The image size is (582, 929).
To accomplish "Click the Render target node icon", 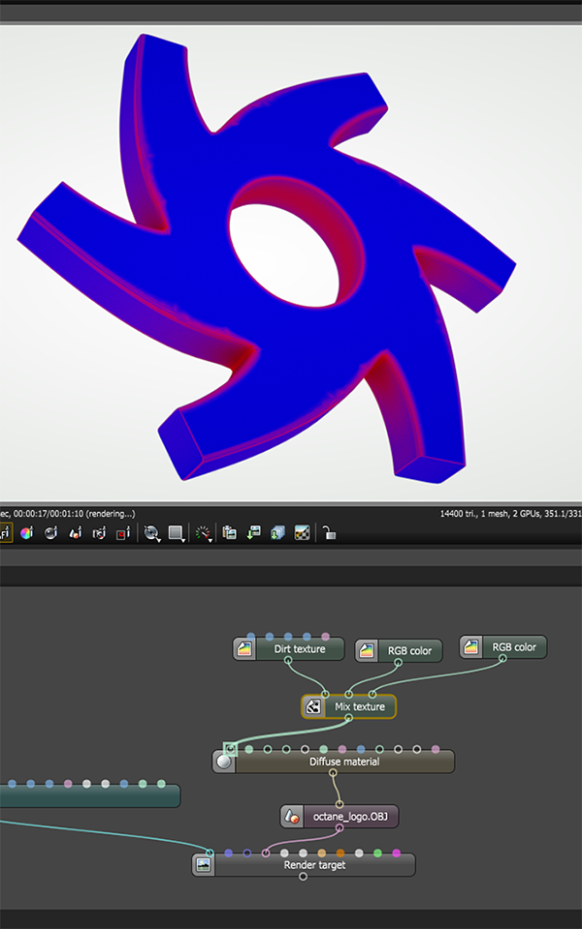I will tap(203, 865).
